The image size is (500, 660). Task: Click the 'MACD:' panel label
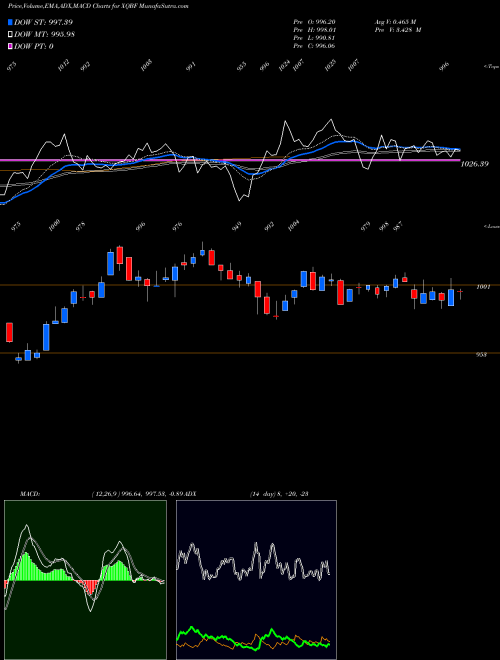coord(30,494)
